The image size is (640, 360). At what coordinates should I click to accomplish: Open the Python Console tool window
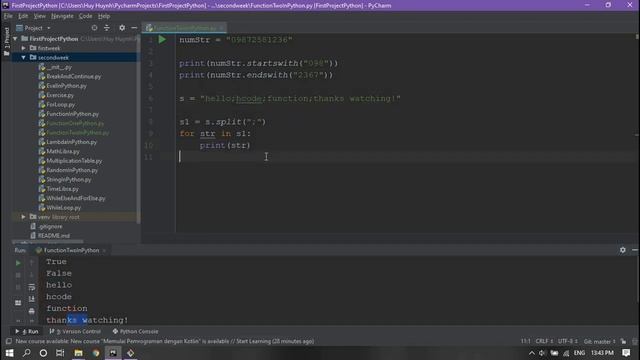click(135, 331)
